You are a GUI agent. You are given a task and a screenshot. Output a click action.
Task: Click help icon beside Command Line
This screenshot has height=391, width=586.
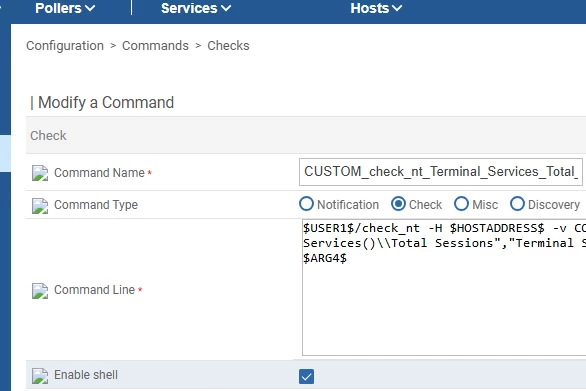coord(40,290)
